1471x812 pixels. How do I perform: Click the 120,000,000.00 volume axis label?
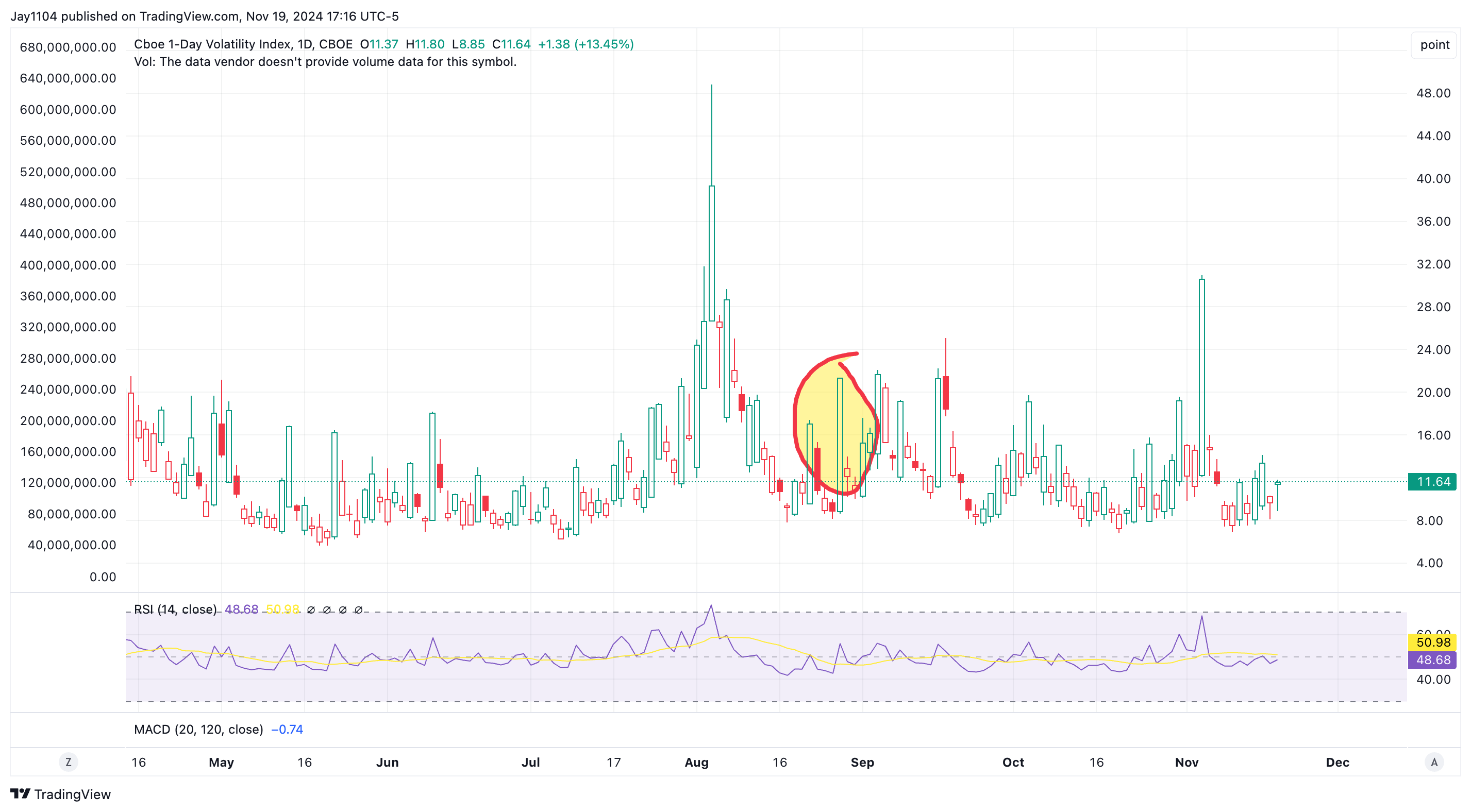point(68,483)
